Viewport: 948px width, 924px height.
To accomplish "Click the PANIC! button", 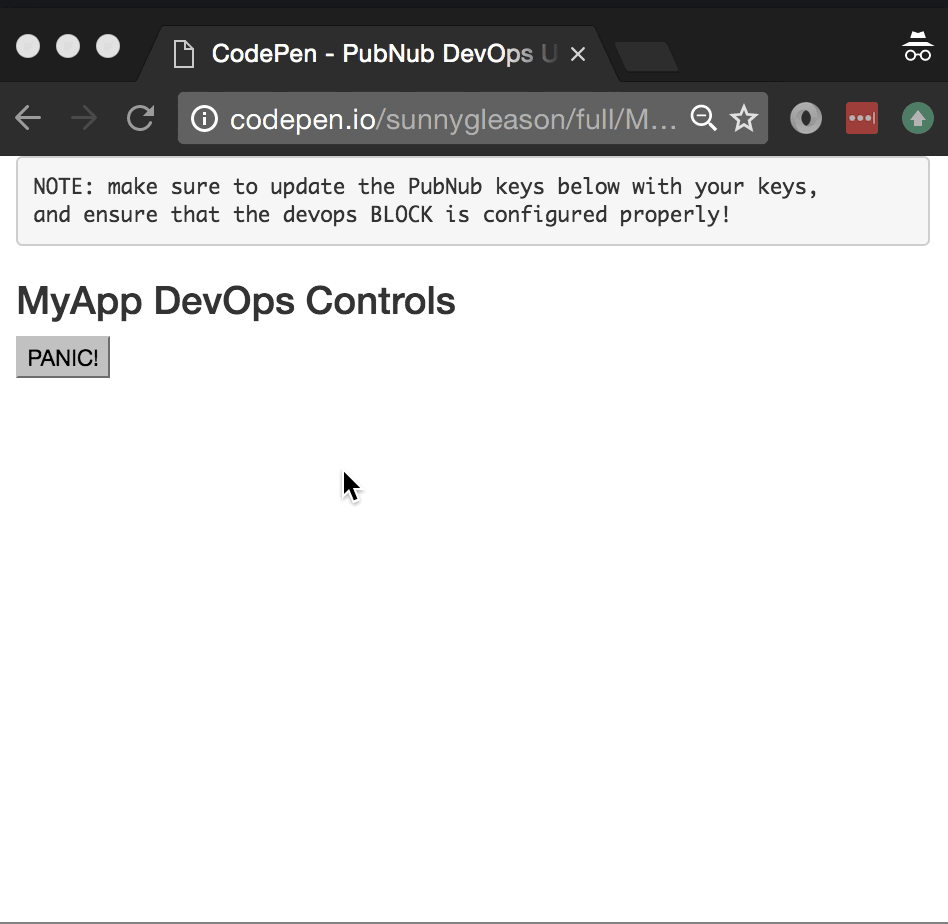I will pos(62,358).
